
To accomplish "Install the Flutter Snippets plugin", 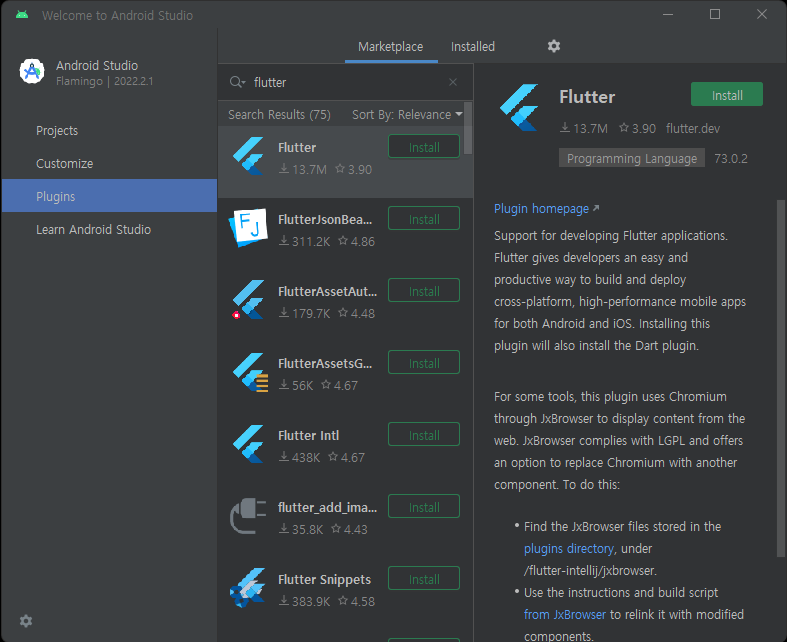I will [x=424, y=578].
